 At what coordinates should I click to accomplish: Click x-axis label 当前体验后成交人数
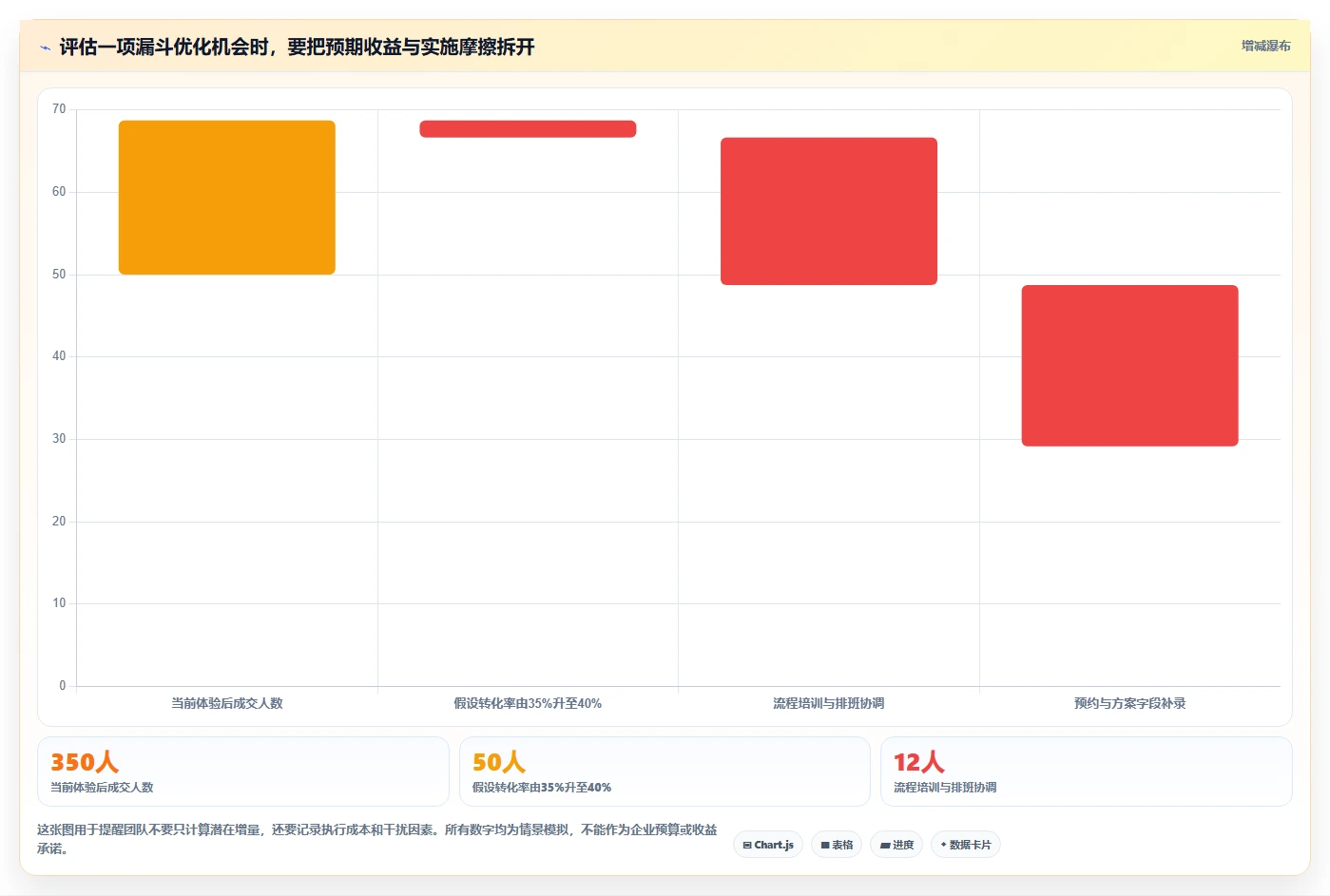pos(227,703)
